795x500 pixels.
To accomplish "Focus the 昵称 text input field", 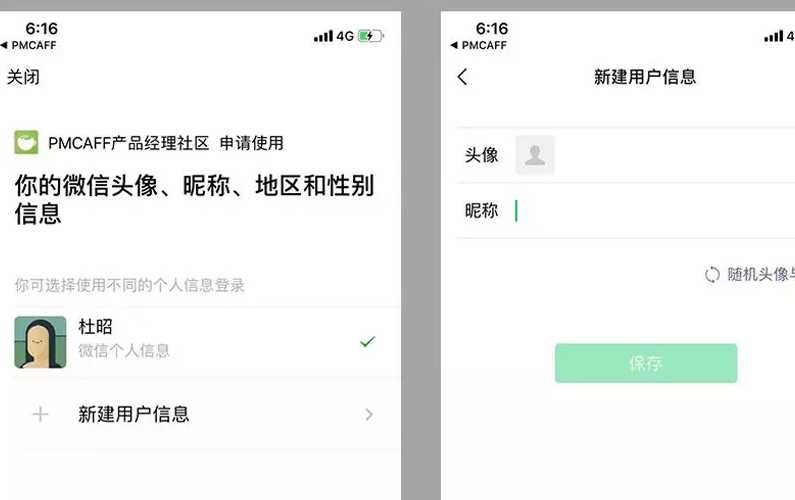I will (x=654, y=210).
